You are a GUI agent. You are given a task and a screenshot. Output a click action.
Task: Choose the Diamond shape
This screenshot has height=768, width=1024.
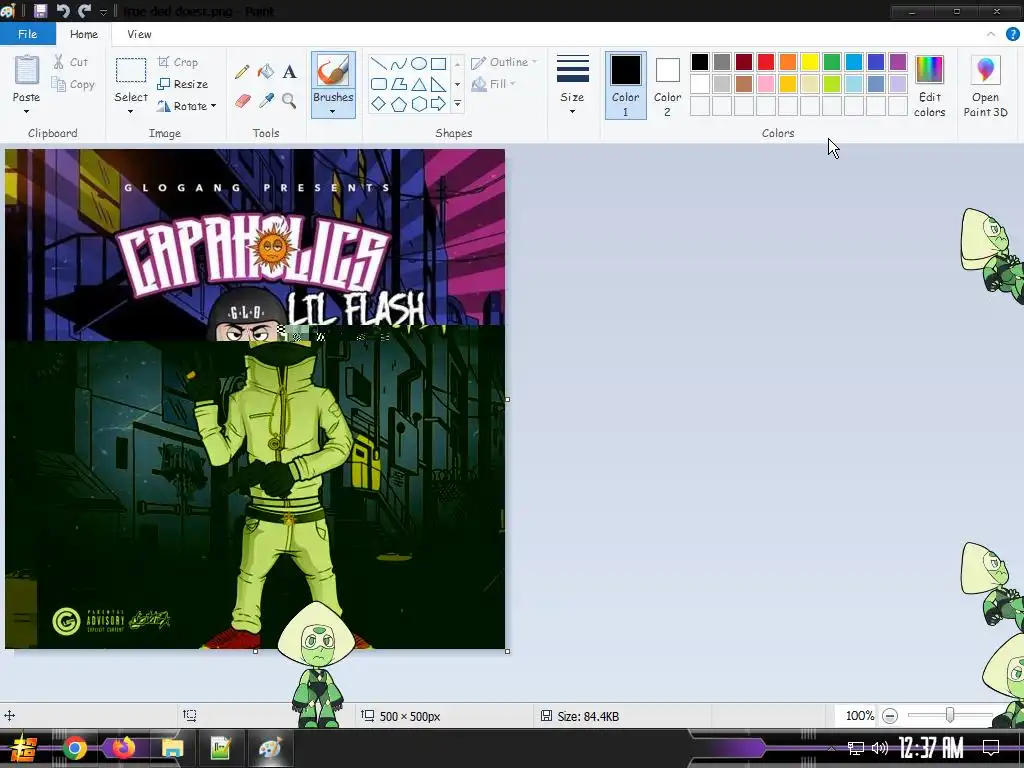pyautogui.click(x=378, y=104)
